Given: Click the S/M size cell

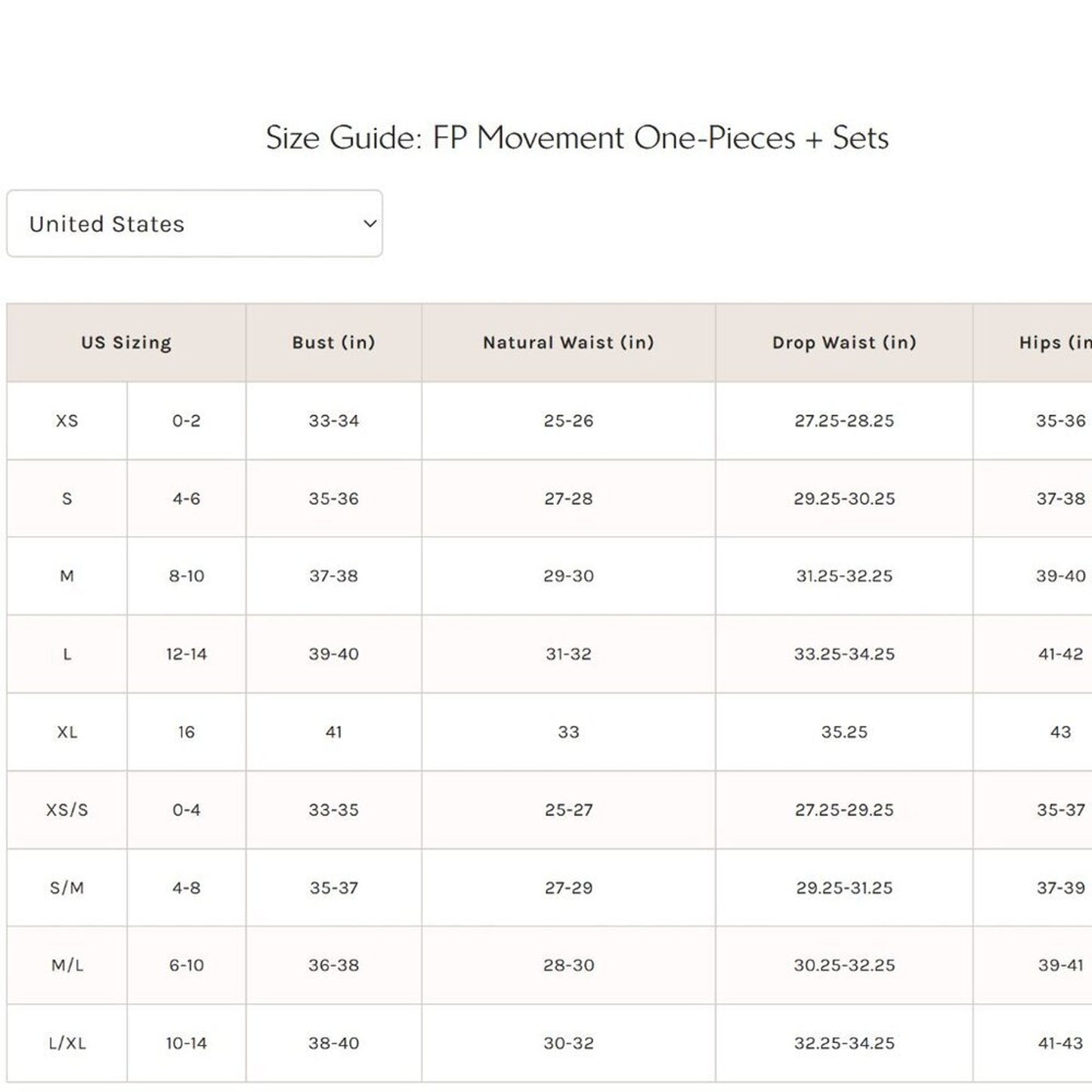Looking at the screenshot, I should tap(67, 888).
